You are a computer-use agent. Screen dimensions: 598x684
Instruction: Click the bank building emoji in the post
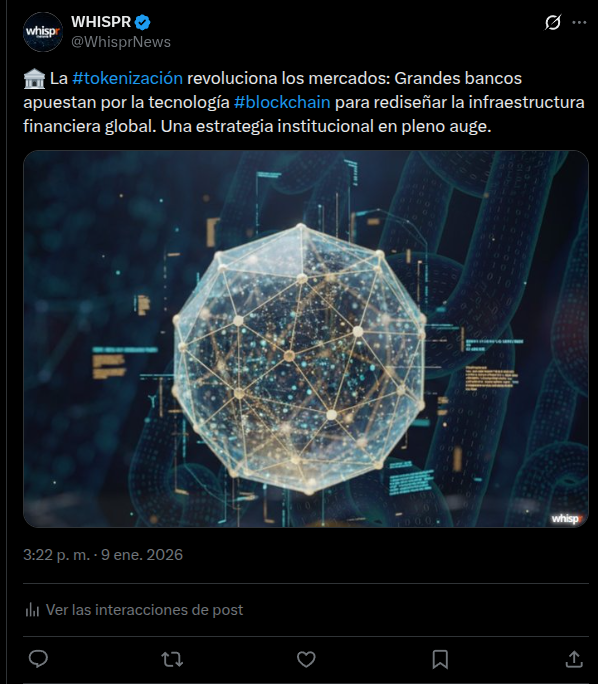[34, 79]
